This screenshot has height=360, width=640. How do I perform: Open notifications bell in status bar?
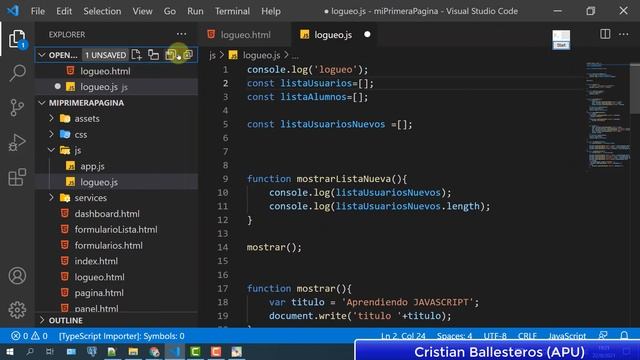624,336
